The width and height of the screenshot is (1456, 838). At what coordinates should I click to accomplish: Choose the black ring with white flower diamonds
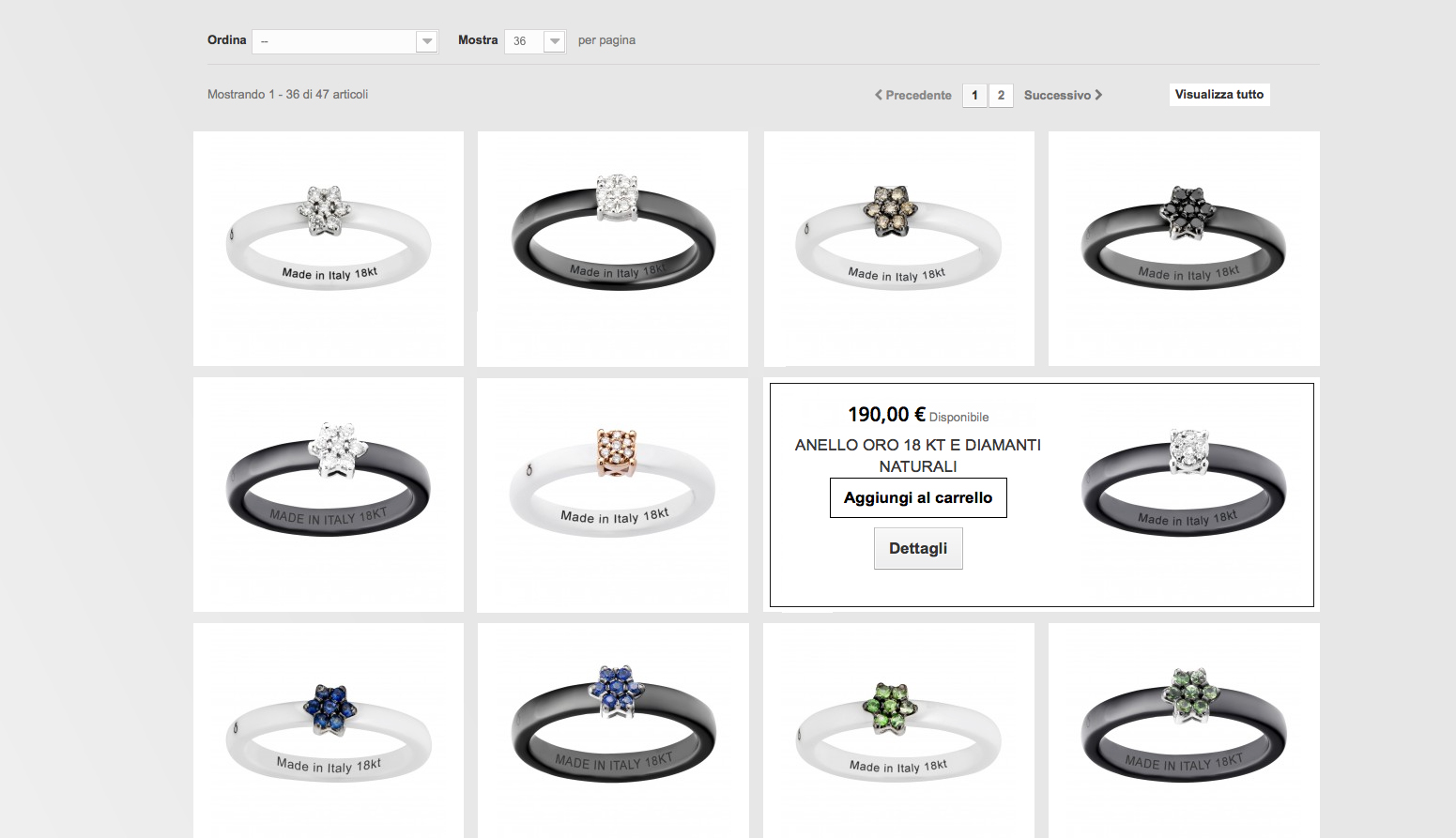tap(329, 495)
